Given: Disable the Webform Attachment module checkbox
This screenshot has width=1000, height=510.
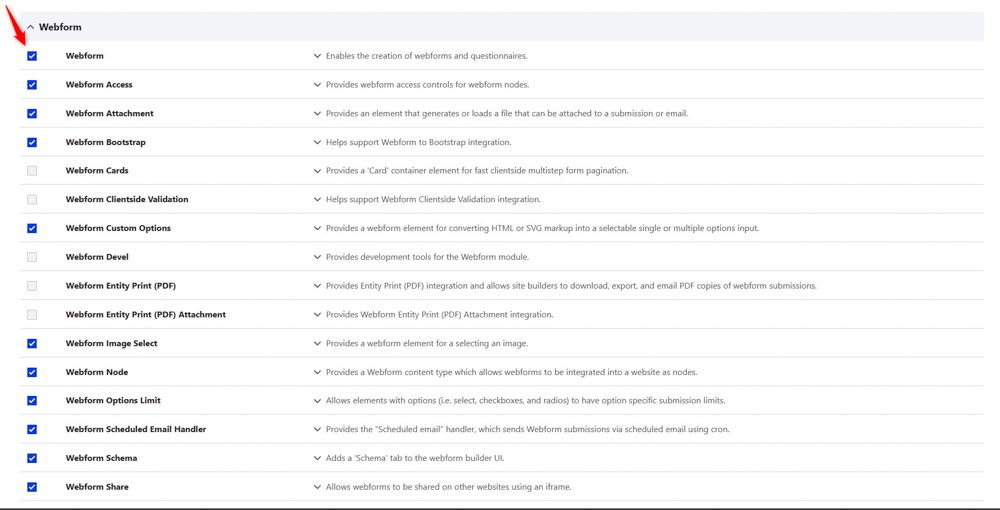Looking at the screenshot, I should [x=32, y=114].
